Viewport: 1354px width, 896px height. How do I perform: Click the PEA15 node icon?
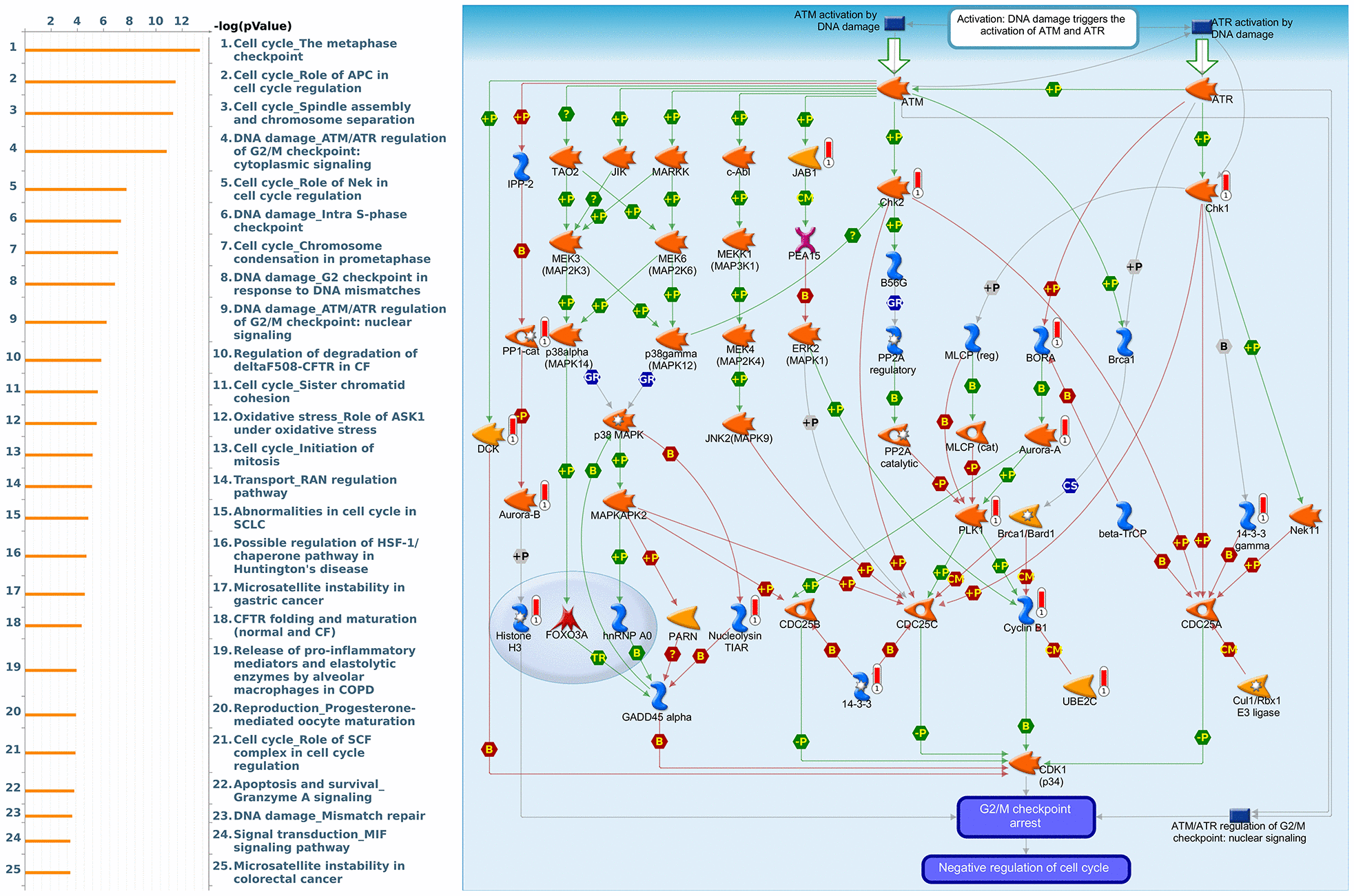coord(805,240)
